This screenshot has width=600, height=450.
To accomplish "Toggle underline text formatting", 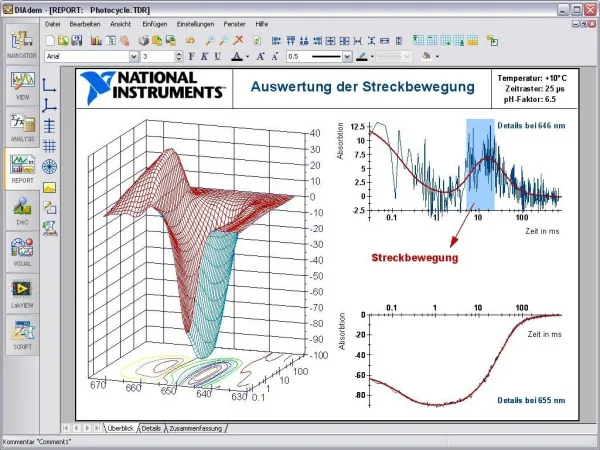I will [x=217, y=57].
